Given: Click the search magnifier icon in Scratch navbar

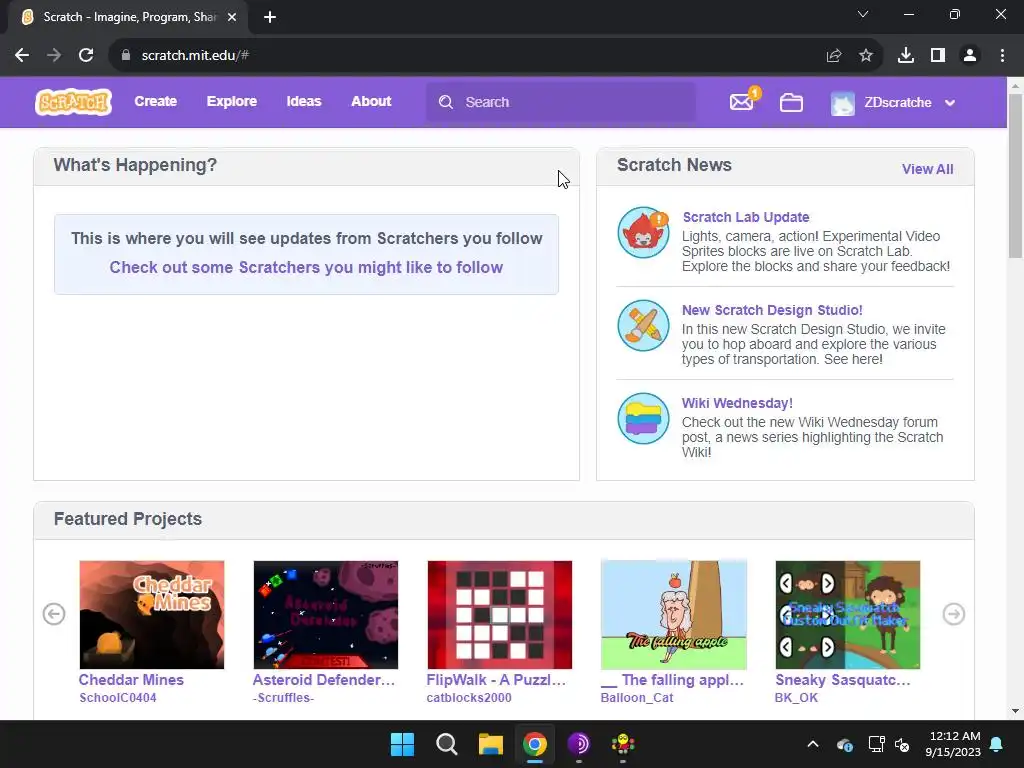Looking at the screenshot, I should click(445, 102).
